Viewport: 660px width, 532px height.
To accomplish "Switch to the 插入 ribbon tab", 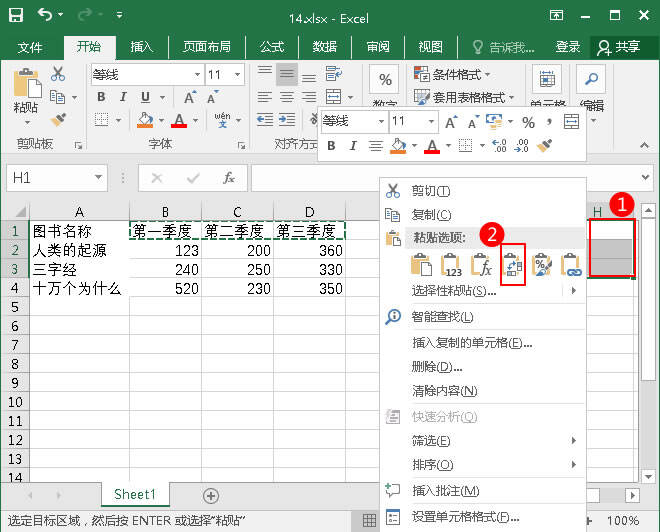I will (x=142, y=47).
